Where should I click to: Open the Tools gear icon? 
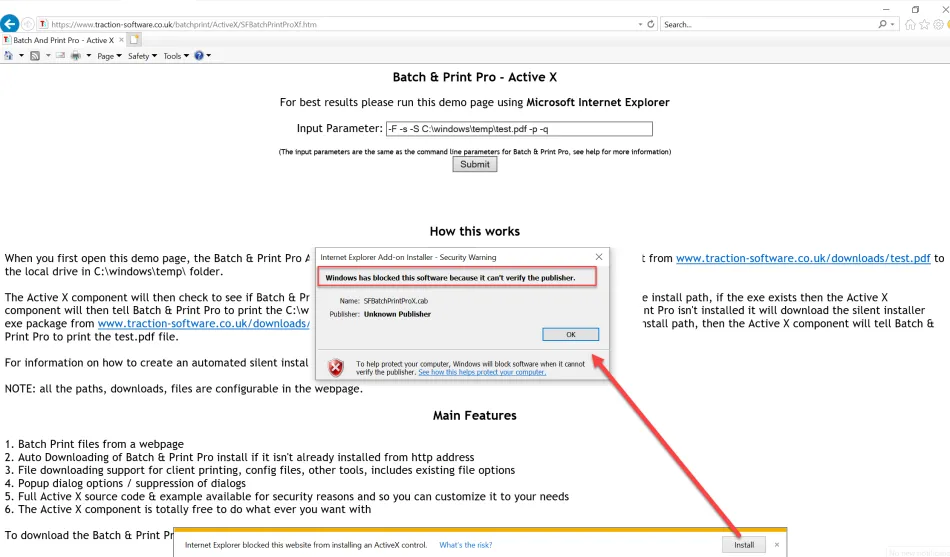[x=938, y=25]
